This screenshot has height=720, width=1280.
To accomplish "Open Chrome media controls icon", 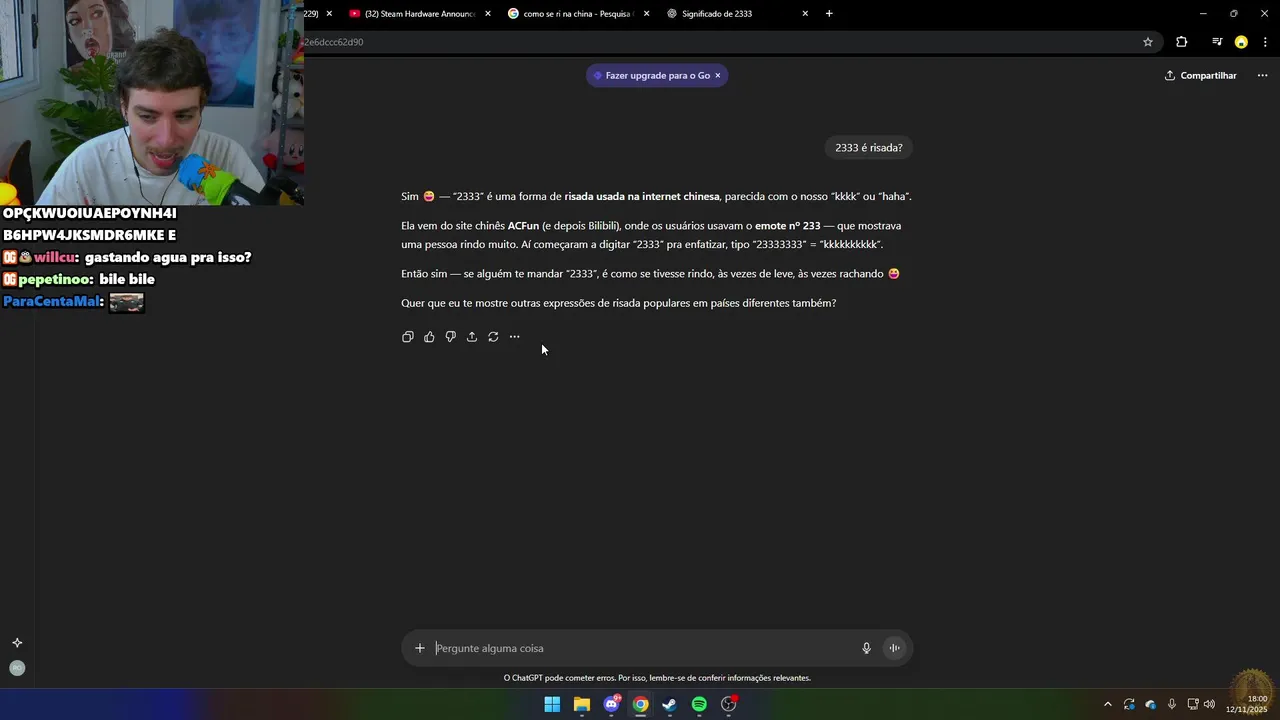I will pyautogui.click(x=1217, y=42).
